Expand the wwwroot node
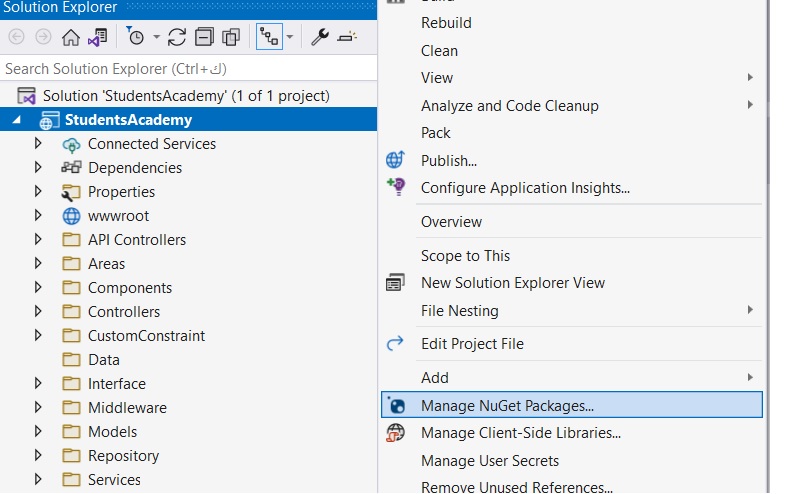Viewport: 795px width, 494px height. (38, 215)
